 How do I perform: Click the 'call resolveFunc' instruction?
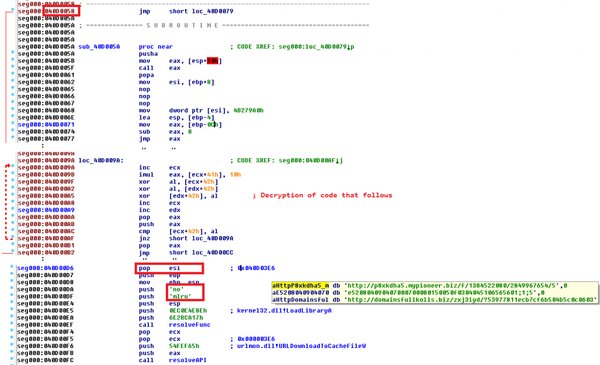point(174,325)
